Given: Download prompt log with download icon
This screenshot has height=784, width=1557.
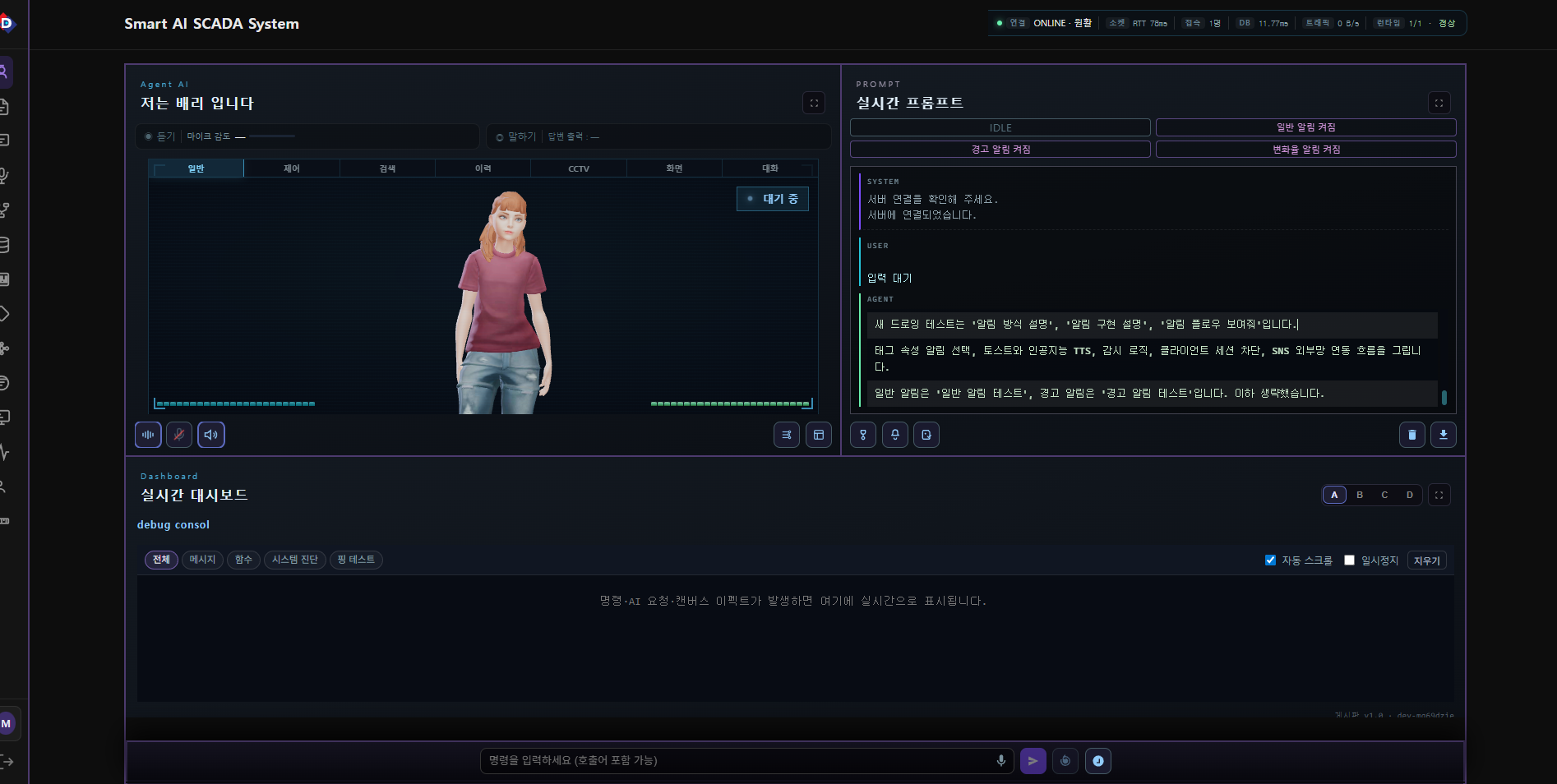Looking at the screenshot, I should [1444, 435].
